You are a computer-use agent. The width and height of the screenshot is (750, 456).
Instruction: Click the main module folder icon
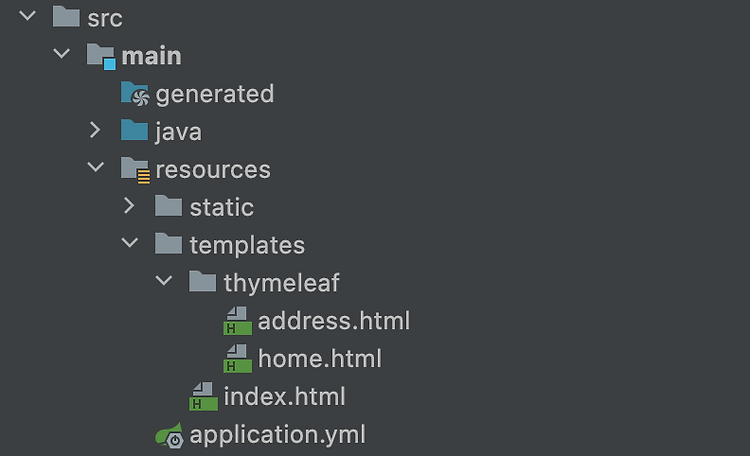pos(101,56)
